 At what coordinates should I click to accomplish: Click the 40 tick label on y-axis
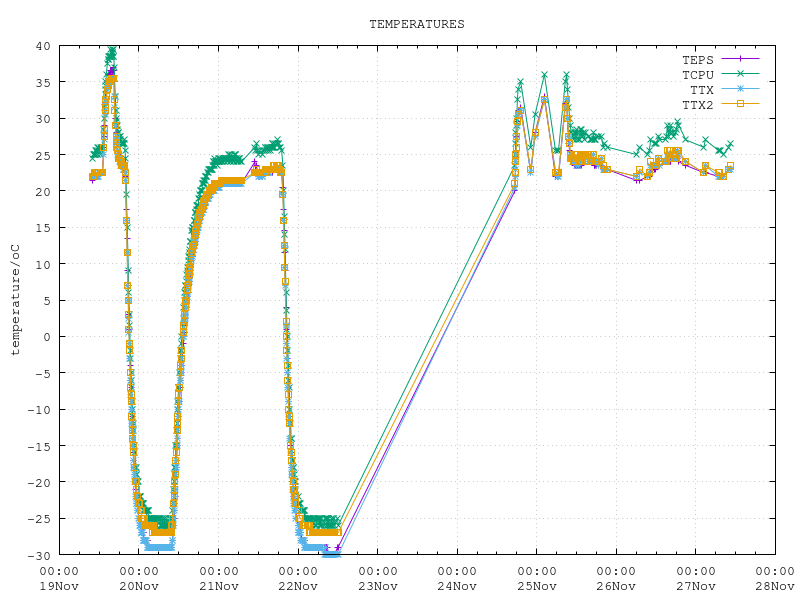pyautogui.click(x=42, y=46)
